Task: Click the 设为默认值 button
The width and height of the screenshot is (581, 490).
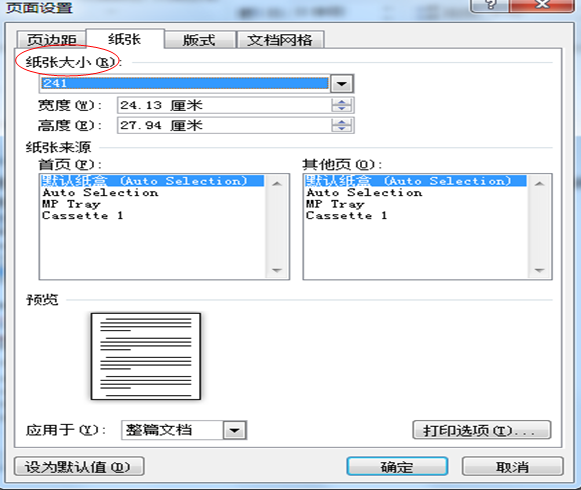Action: (79, 466)
